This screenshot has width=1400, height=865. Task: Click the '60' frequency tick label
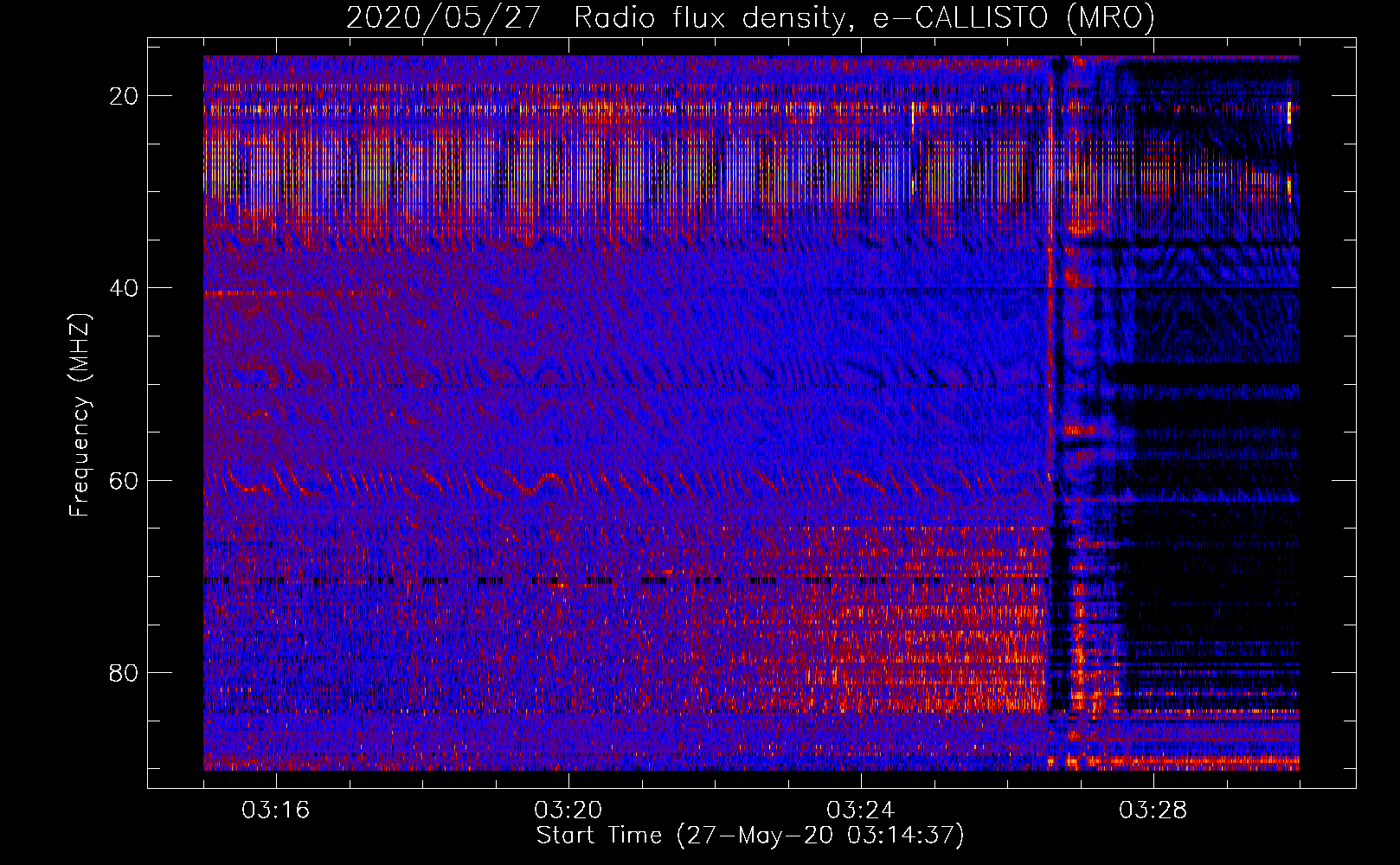pos(124,480)
